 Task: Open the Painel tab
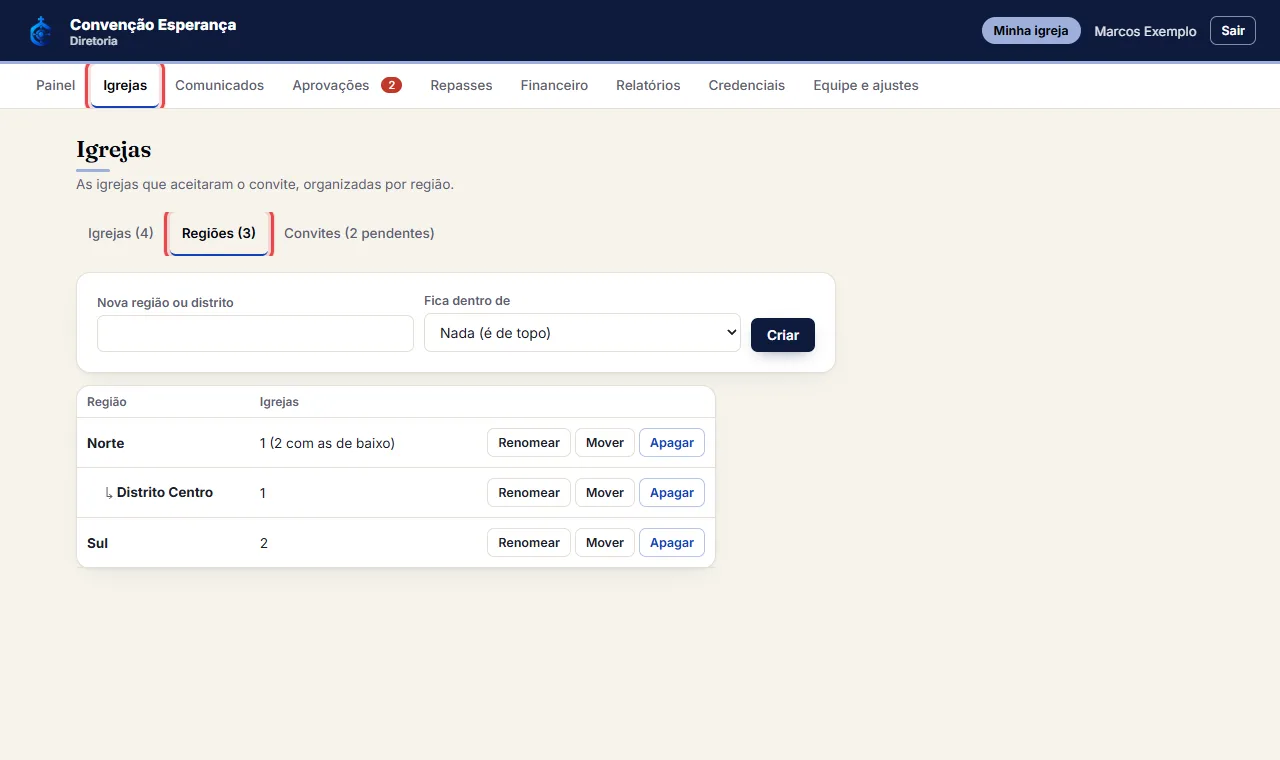coord(56,85)
